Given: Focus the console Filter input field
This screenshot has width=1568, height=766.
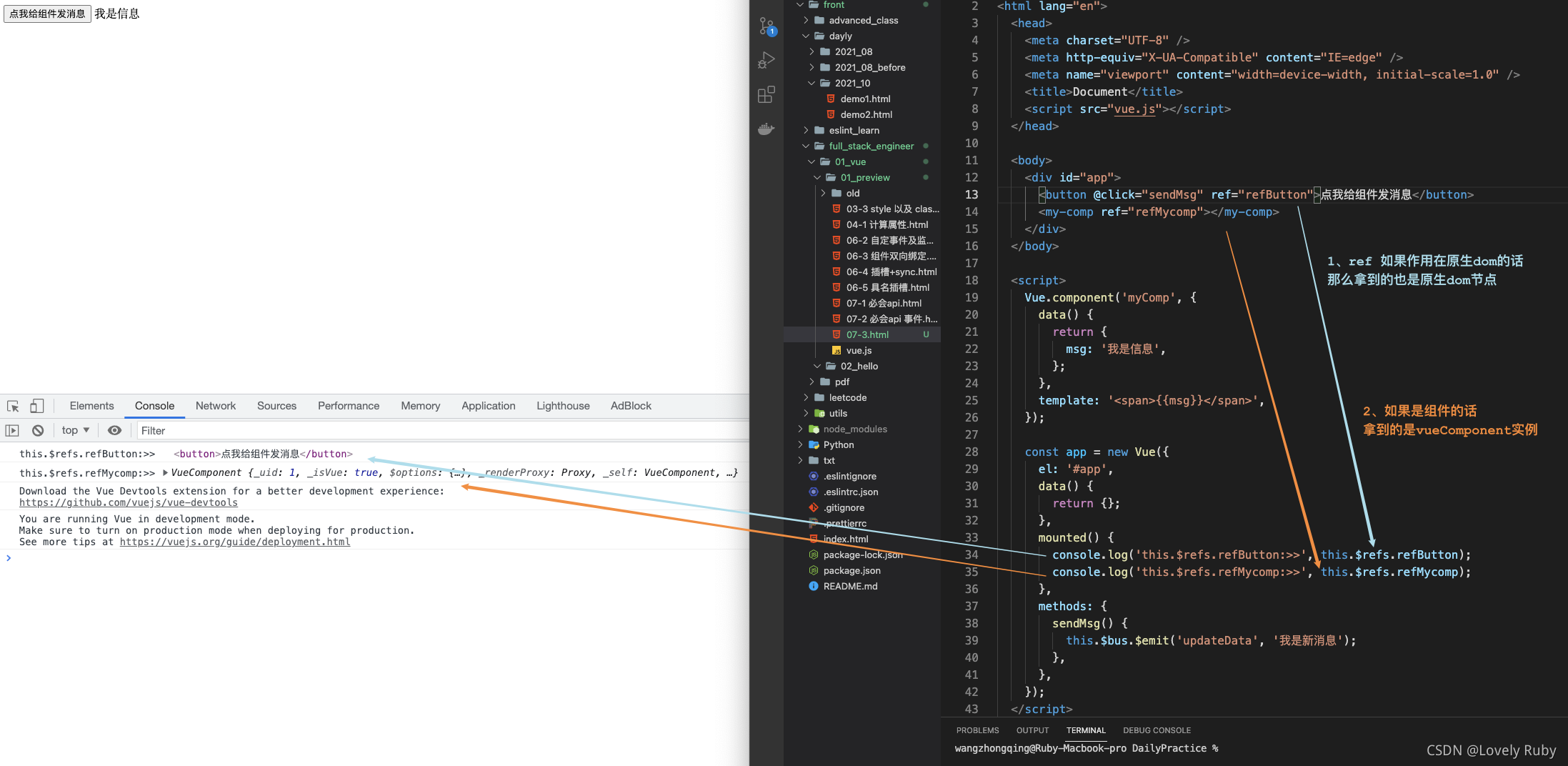Looking at the screenshot, I should pos(442,430).
